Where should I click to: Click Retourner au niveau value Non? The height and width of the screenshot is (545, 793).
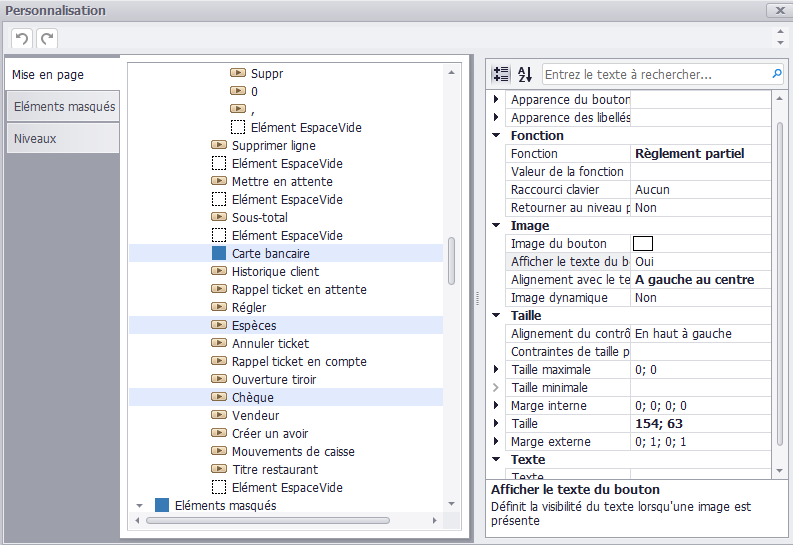click(646, 207)
